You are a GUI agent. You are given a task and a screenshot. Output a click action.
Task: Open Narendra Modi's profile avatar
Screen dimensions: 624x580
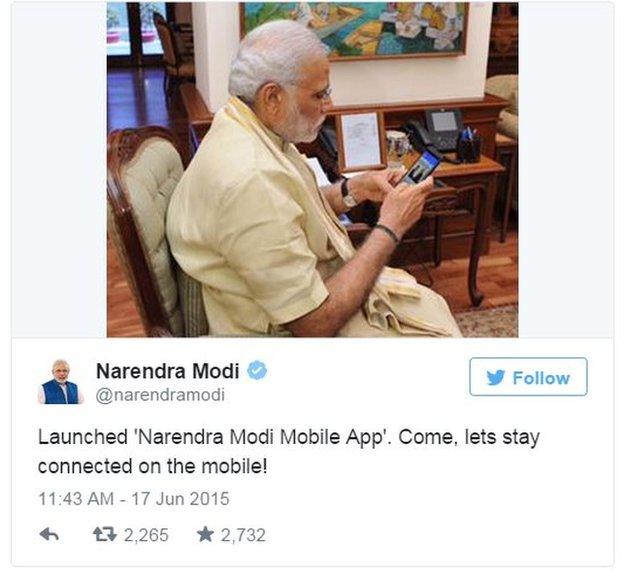pos(60,382)
